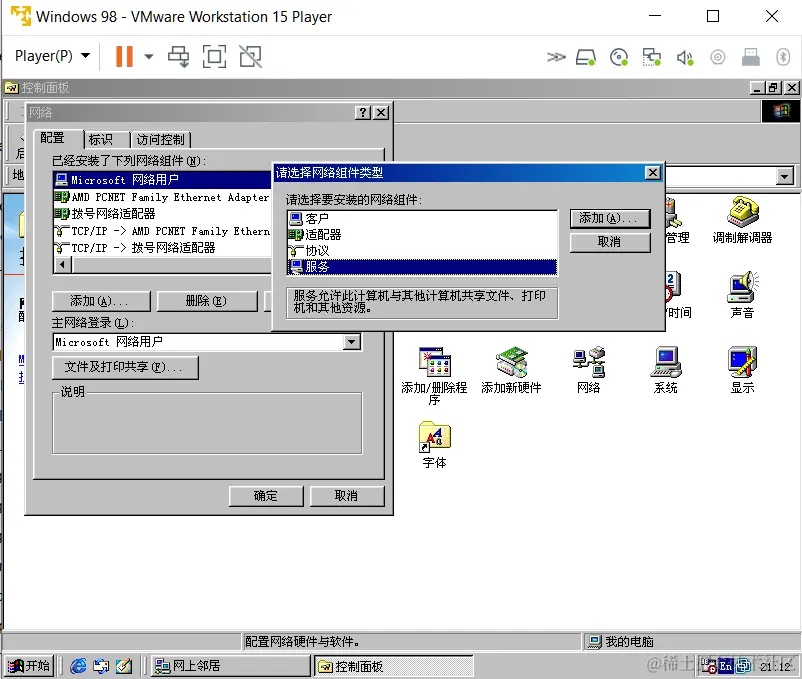Viewport: 802px width, 679px height.
Task: Launch Internet Explorer from quick launch
Action: click(x=78, y=666)
